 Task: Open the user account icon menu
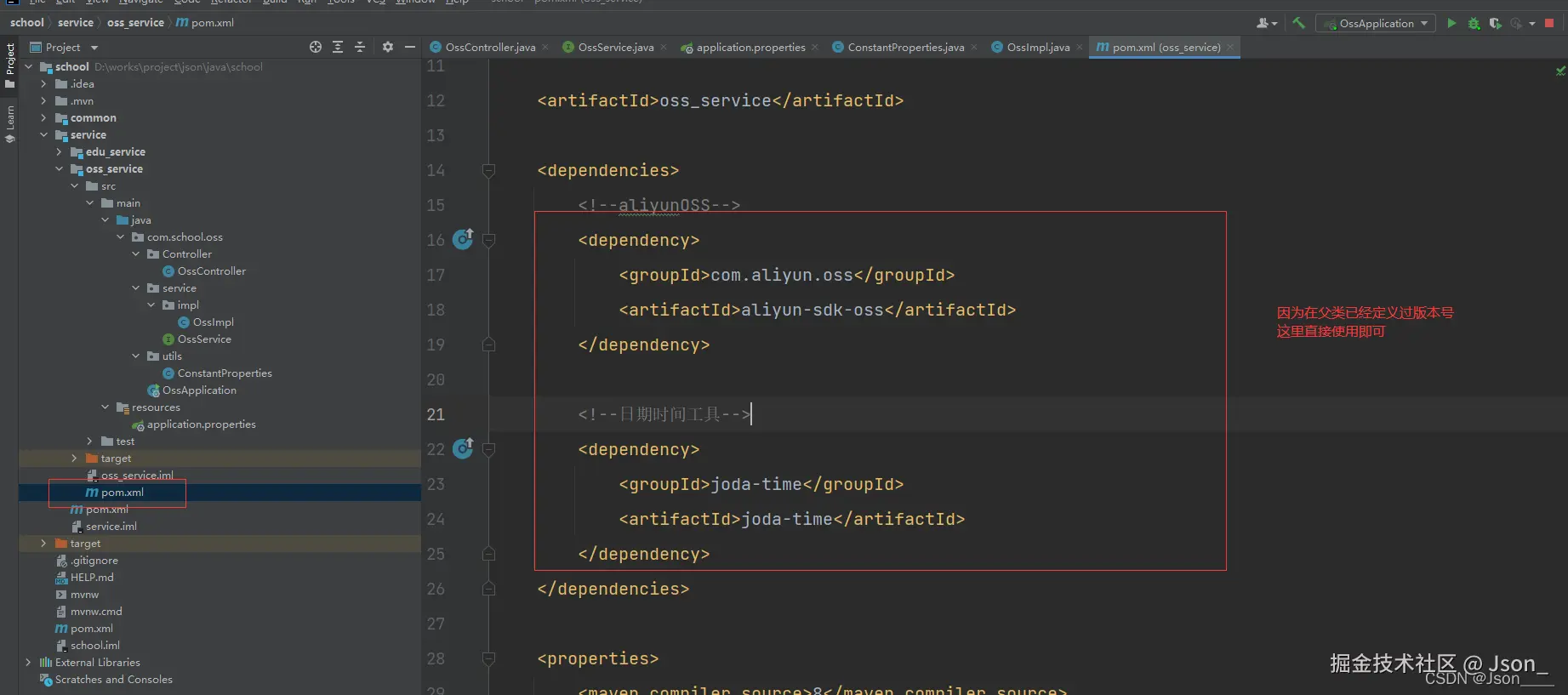(1266, 23)
